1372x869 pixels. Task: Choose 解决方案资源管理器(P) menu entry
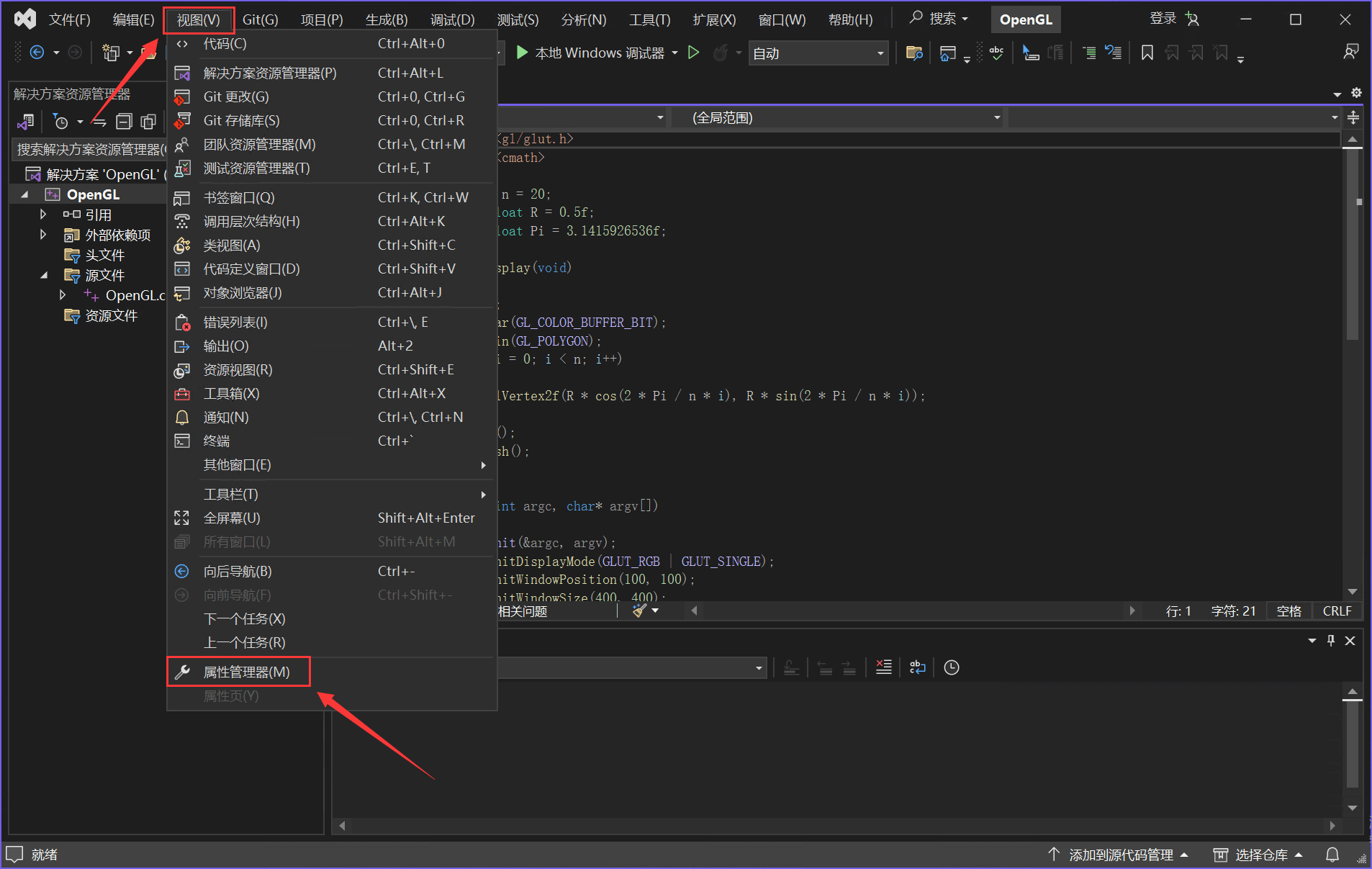coord(332,73)
